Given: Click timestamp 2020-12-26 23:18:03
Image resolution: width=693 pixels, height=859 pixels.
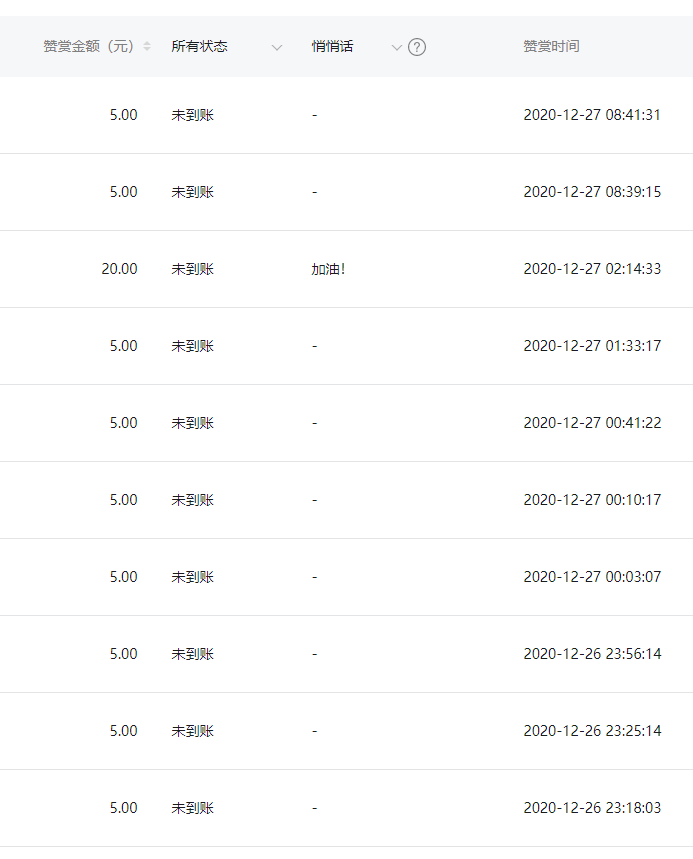Looking at the screenshot, I should (x=592, y=808).
